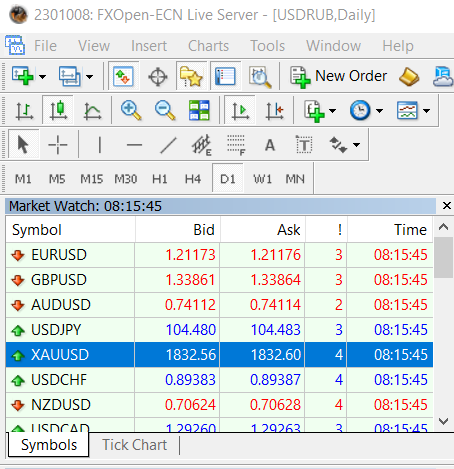Insert Fibonacci retracement tool

point(236,145)
